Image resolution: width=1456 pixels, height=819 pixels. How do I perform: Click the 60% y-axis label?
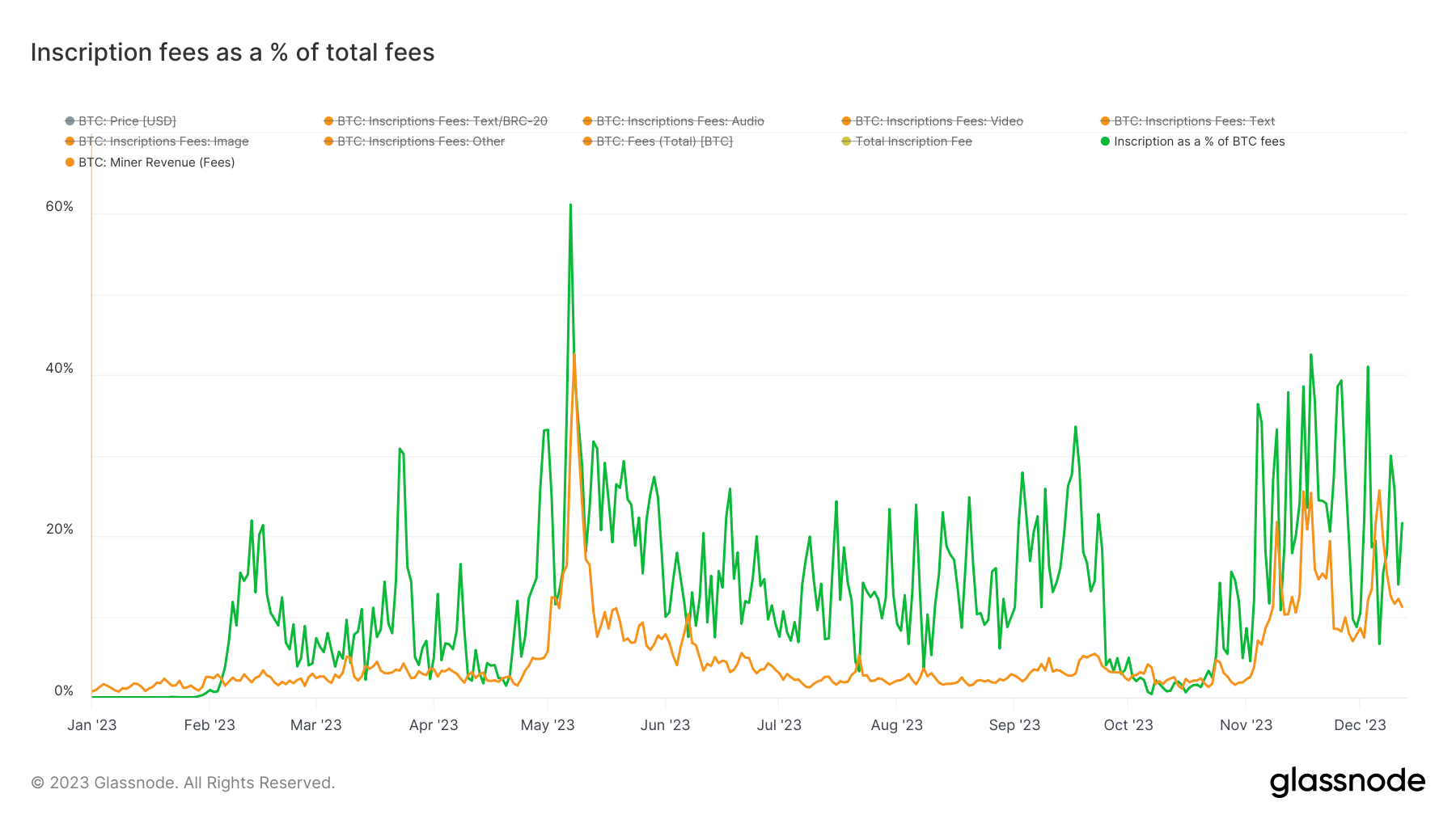pos(59,207)
